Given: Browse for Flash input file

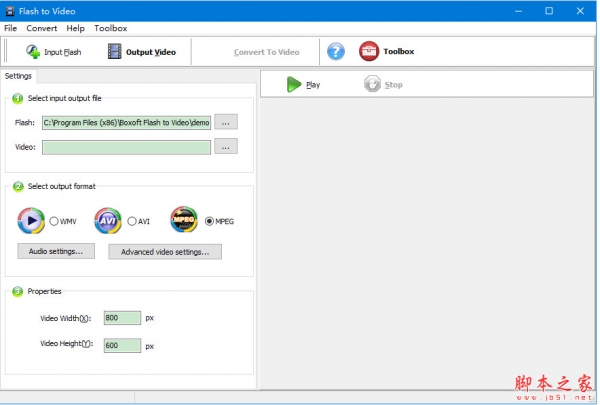Looking at the screenshot, I should pos(226,122).
